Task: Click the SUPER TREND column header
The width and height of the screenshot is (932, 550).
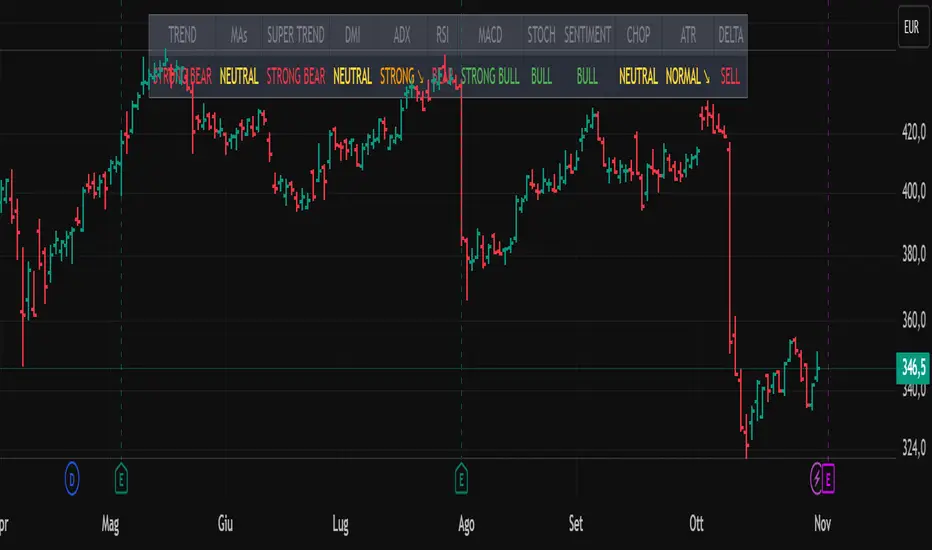Action: tap(295, 35)
